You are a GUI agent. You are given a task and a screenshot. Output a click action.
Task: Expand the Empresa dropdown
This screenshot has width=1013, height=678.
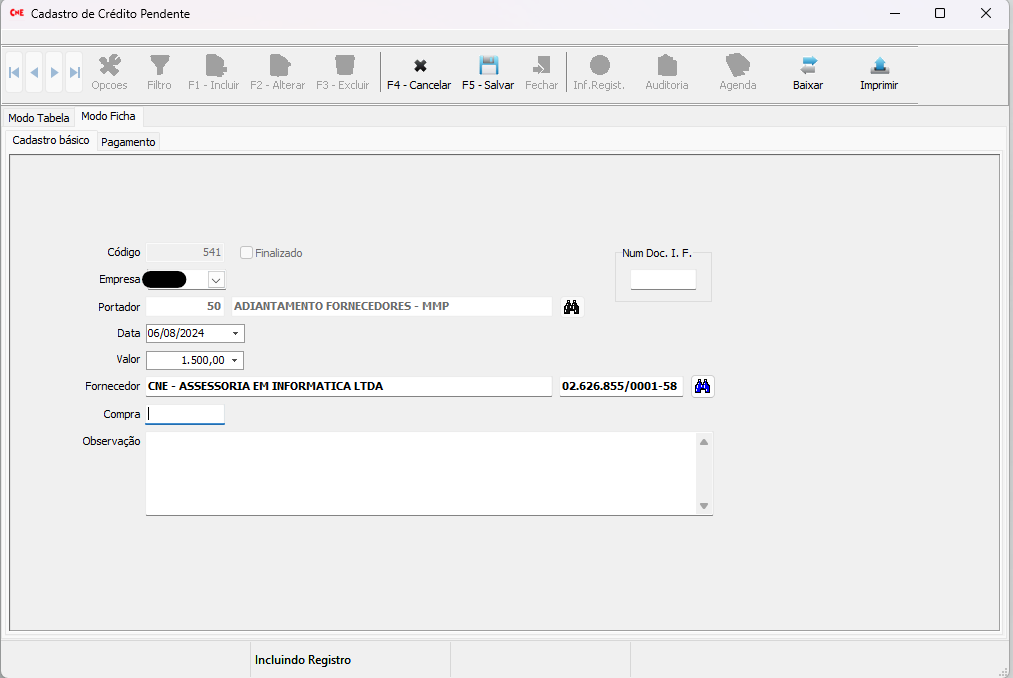(216, 280)
